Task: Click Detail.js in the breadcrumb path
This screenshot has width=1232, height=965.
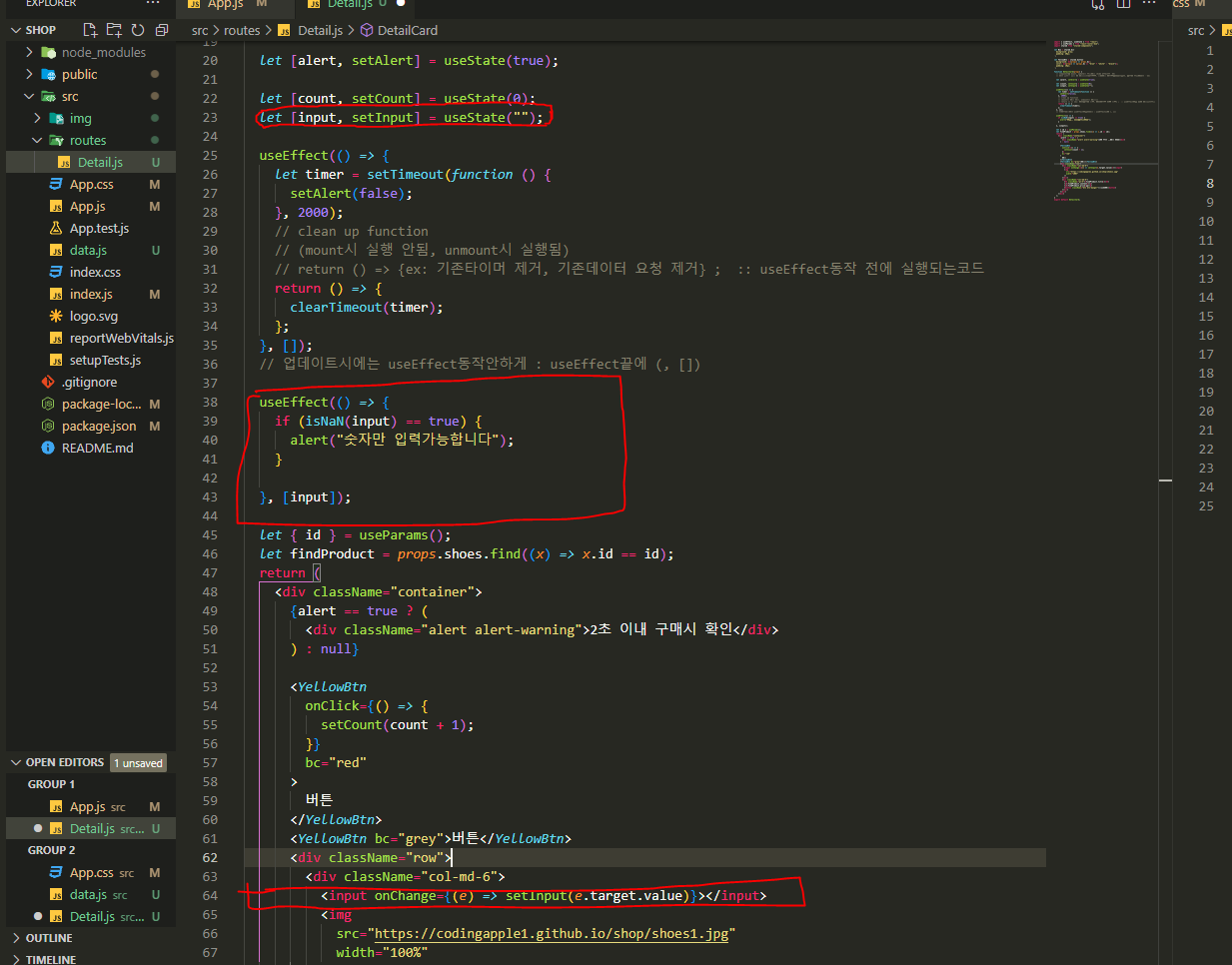Action: click(320, 31)
